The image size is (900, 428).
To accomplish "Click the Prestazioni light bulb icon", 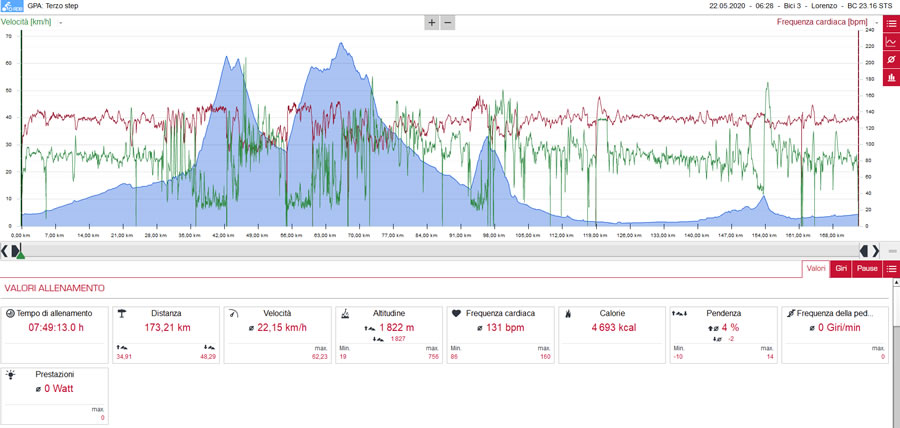I will [11, 374].
